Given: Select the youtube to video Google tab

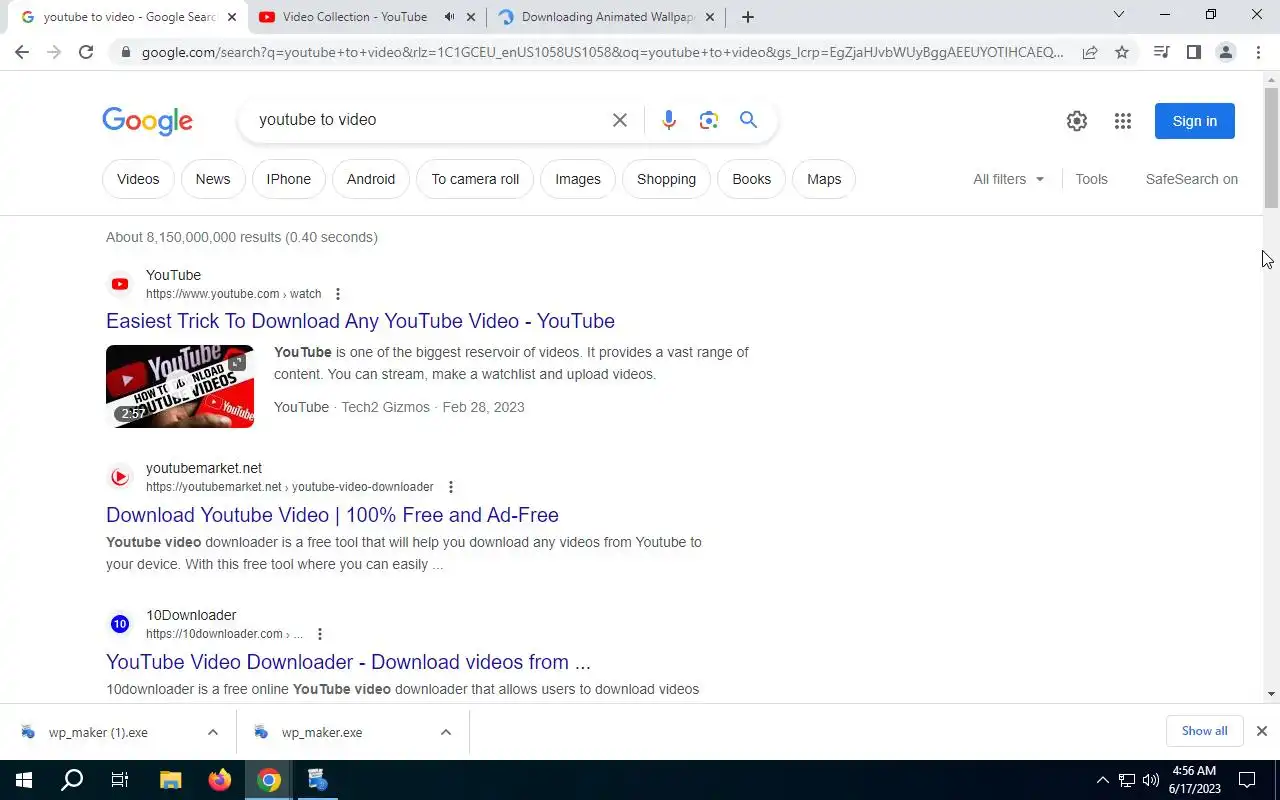Looking at the screenshot, I should (128, 17).
